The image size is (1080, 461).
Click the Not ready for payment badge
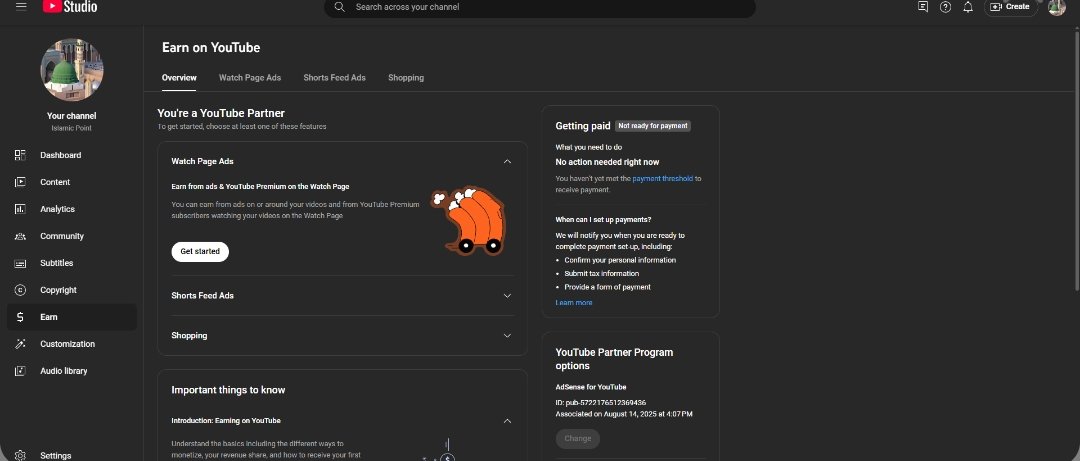[x=652, y=126]
